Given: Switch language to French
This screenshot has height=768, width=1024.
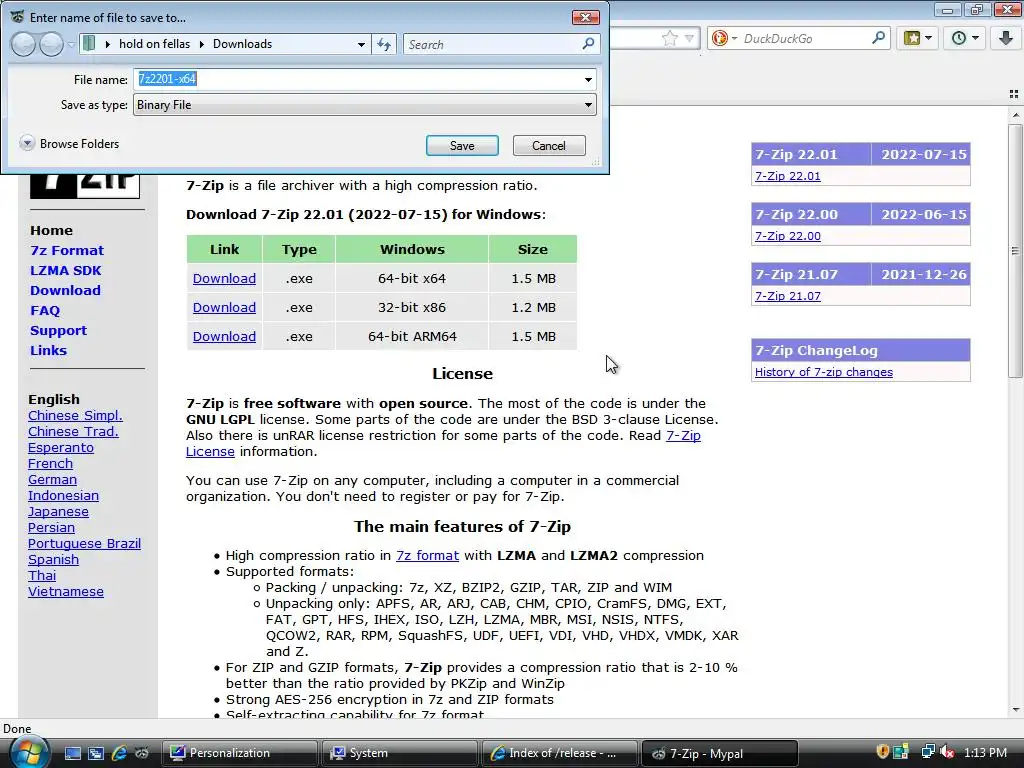Looking at the screenshot, I should pyautogui.click(x=50, y=464).
